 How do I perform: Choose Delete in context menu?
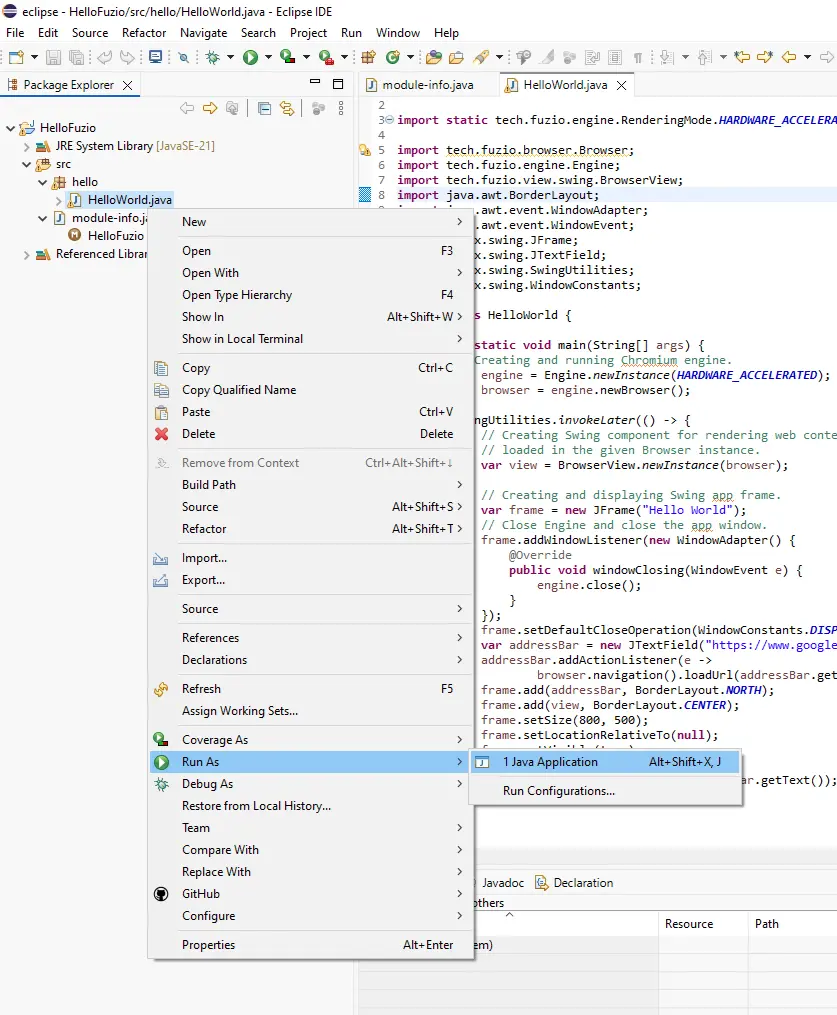pos(311,434)
